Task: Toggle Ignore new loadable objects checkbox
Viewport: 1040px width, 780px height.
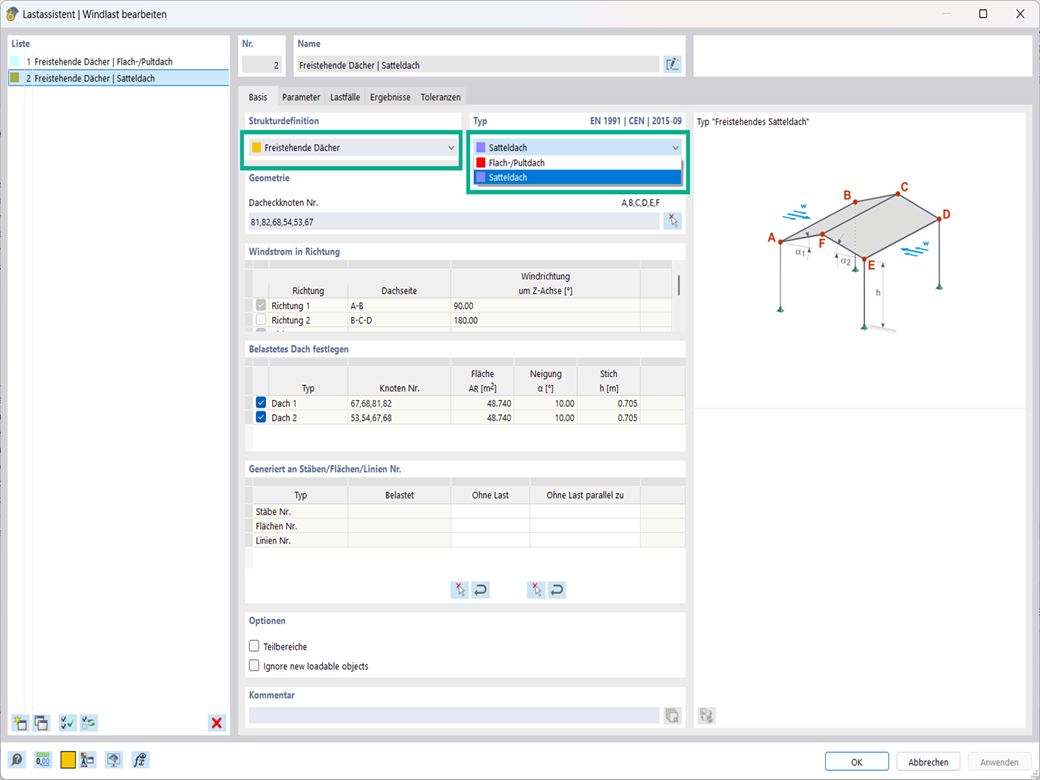Action: pos(254,665)
